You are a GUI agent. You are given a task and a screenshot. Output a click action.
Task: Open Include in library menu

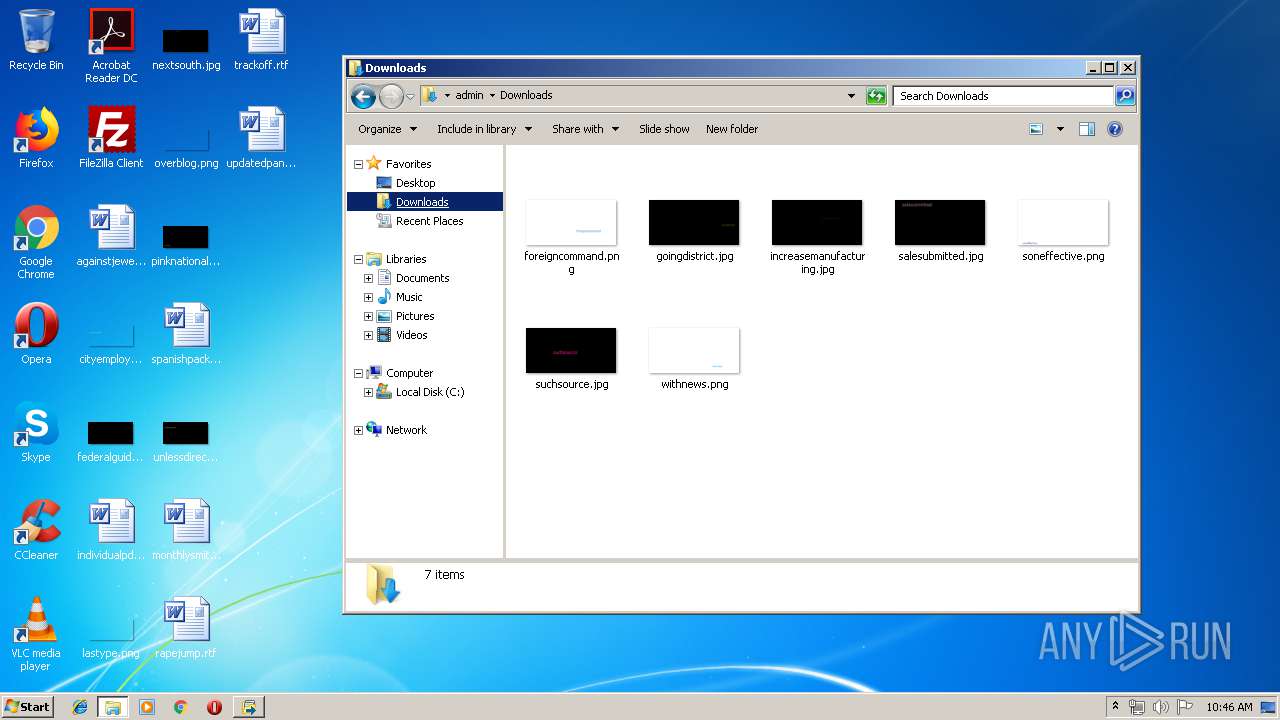pyautogui.click(x=484, y=129)
